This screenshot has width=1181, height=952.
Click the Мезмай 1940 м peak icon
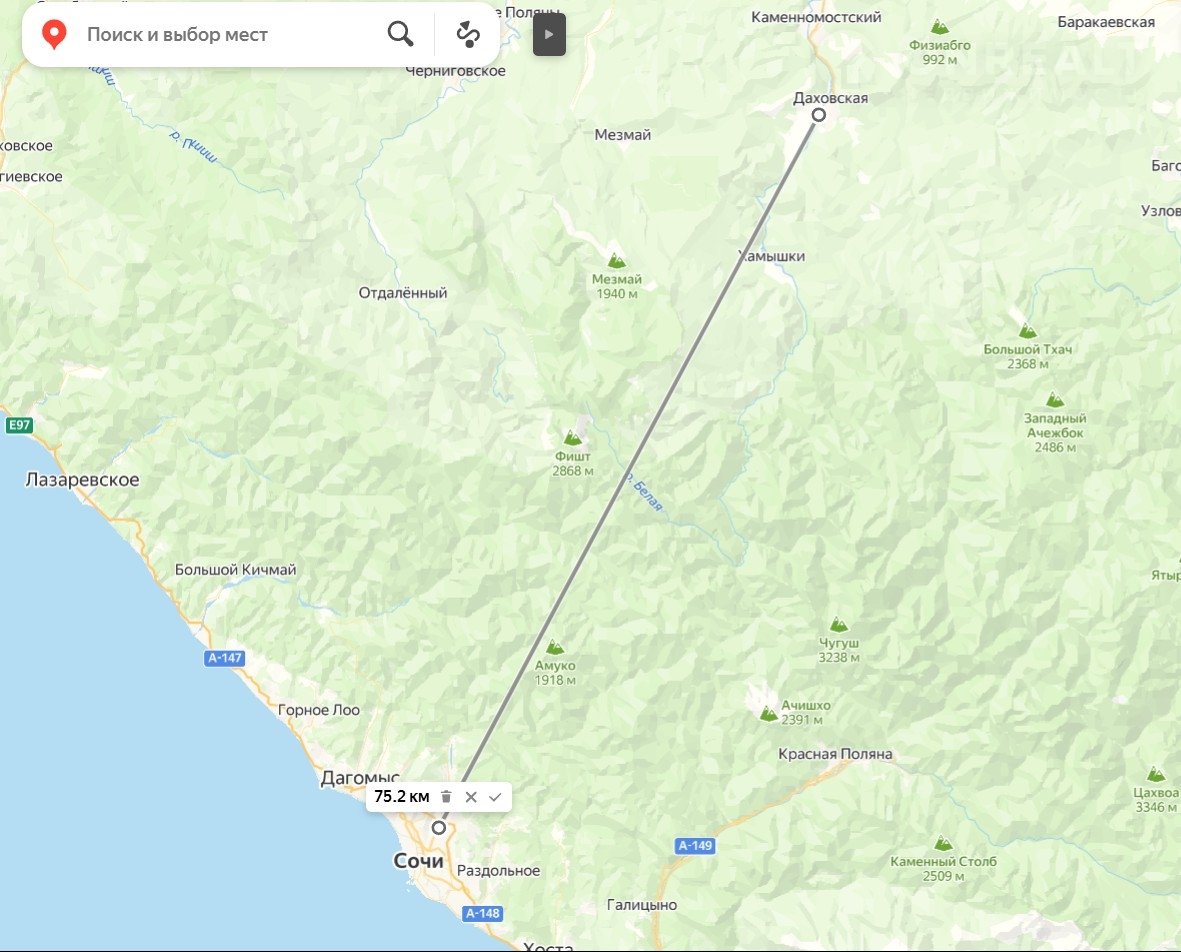(x=616, y=261)
